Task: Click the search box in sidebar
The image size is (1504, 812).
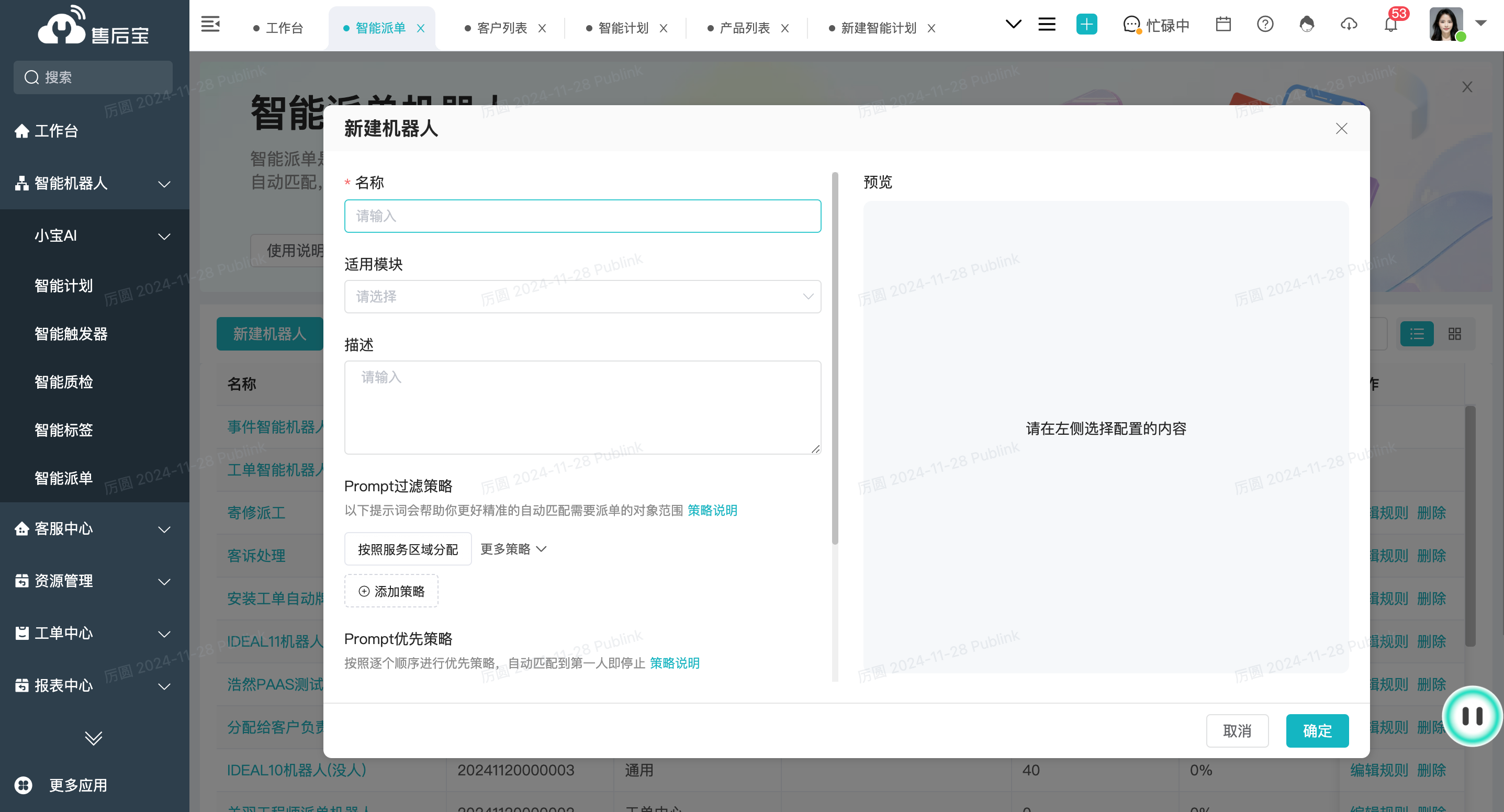Action: (x=94, y=77)
